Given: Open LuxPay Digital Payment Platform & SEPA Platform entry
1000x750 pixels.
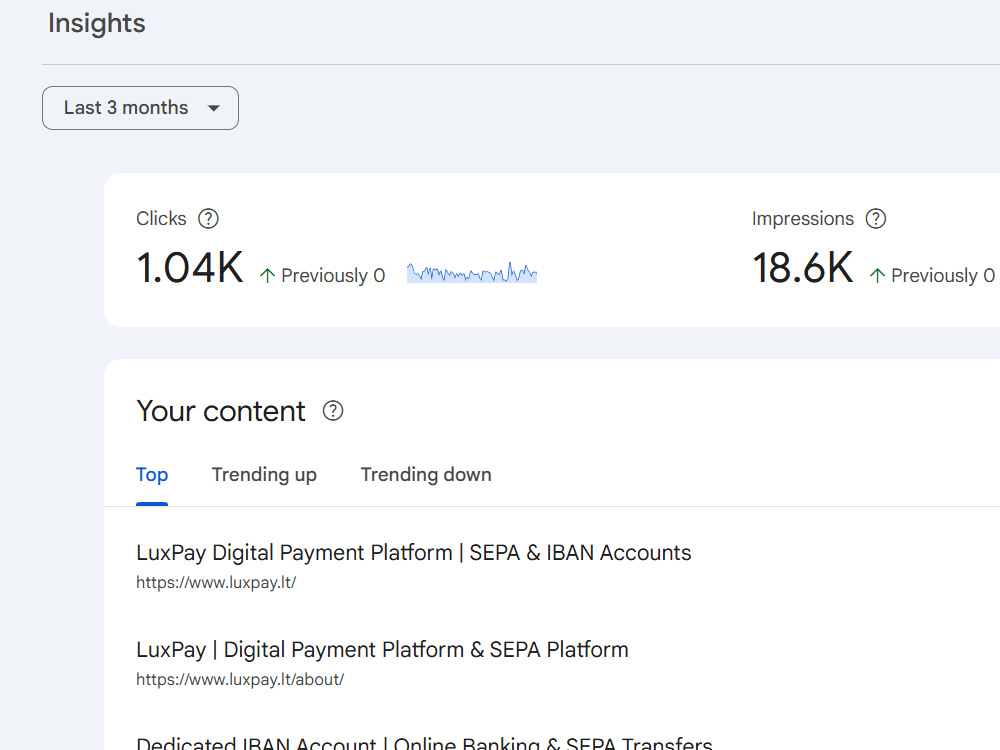Looking at the screenshot, I should click(382, 649).
